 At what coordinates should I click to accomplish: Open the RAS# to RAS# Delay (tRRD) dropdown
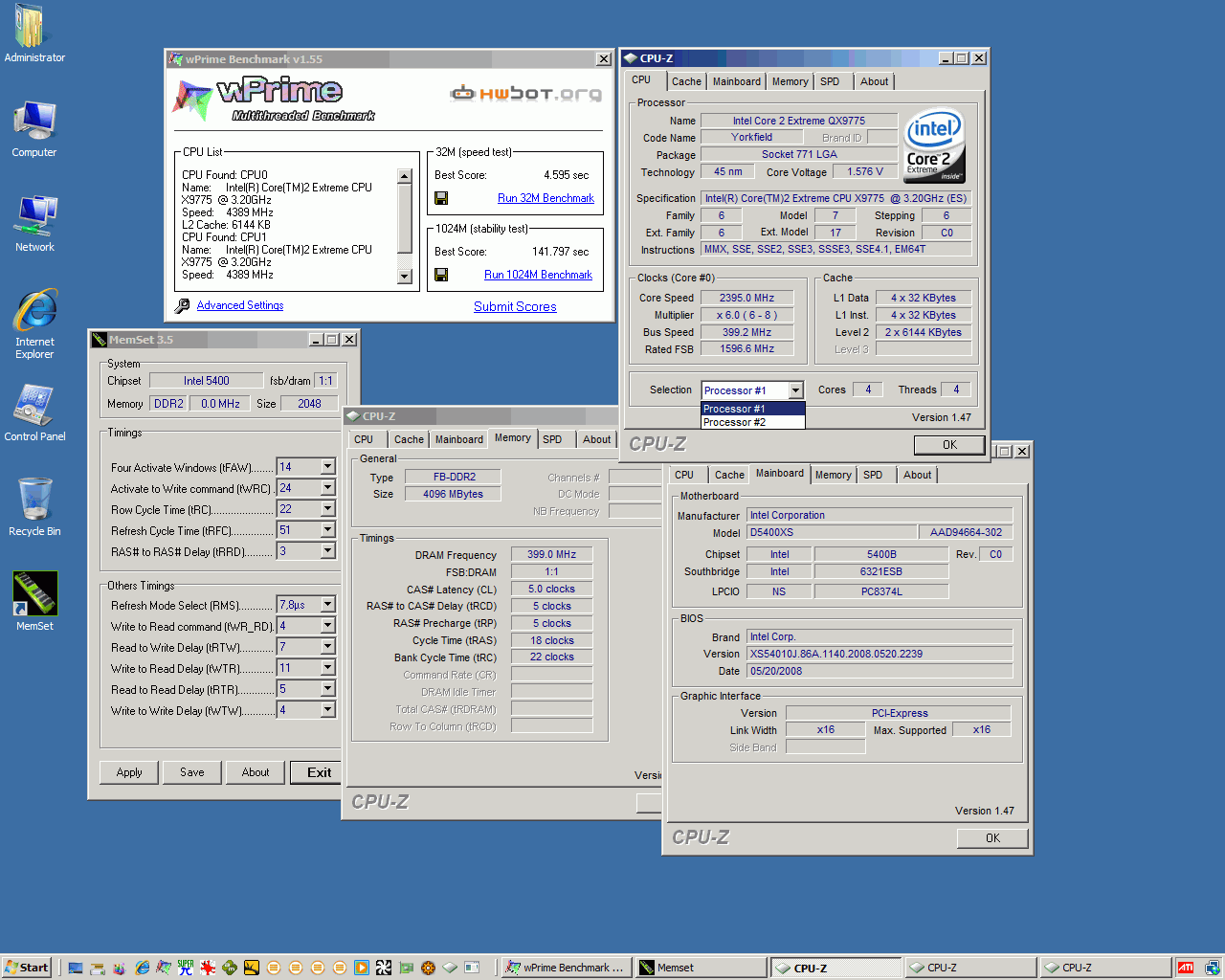point(328,551)
